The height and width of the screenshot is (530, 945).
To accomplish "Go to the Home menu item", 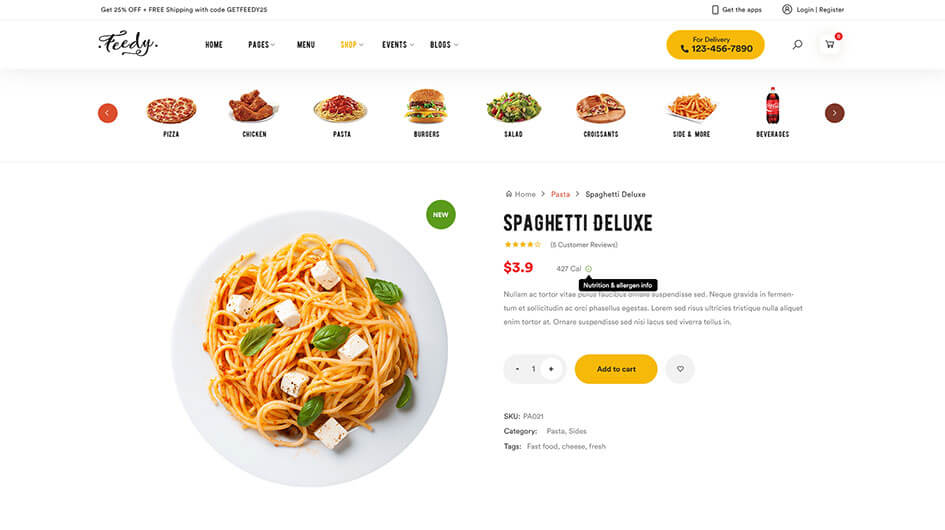I will click(x=214, y=45).
